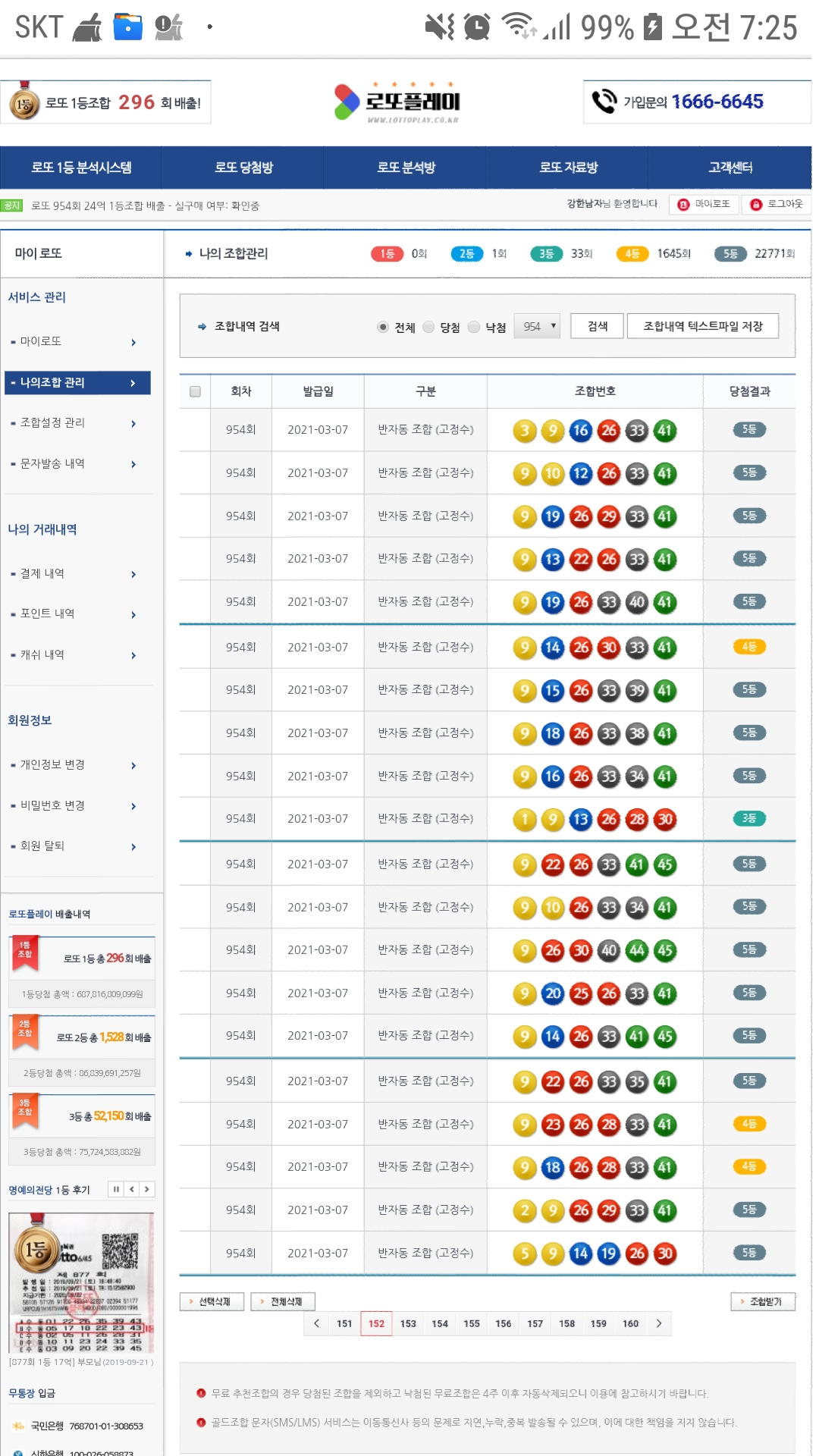This screenshot has height=1456, width=819.
Task: Open 로또 당첨방 menu
Action: (x=243, y=168)
